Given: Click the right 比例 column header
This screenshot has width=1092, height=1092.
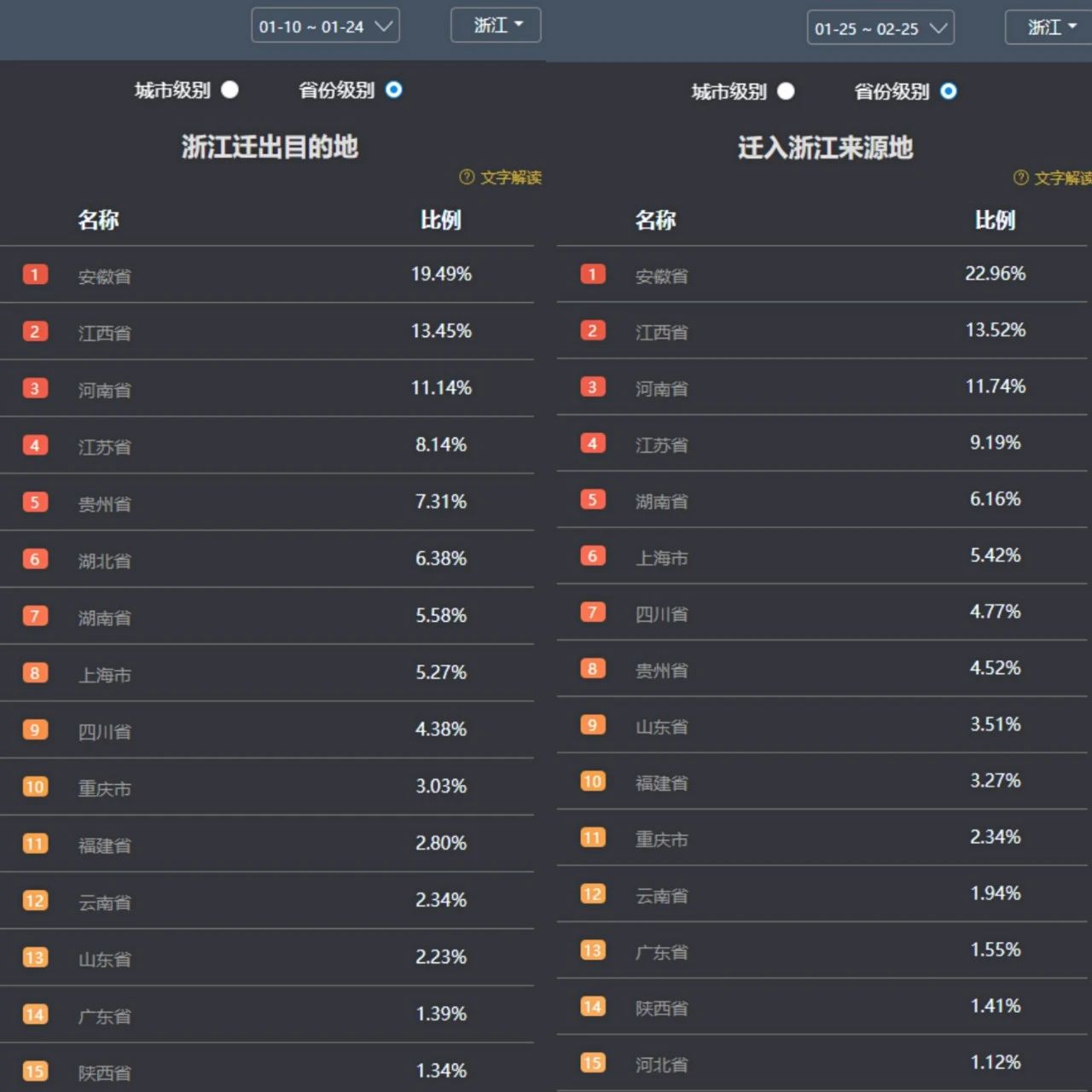Looking at the screenshot, I should [995, 220].
